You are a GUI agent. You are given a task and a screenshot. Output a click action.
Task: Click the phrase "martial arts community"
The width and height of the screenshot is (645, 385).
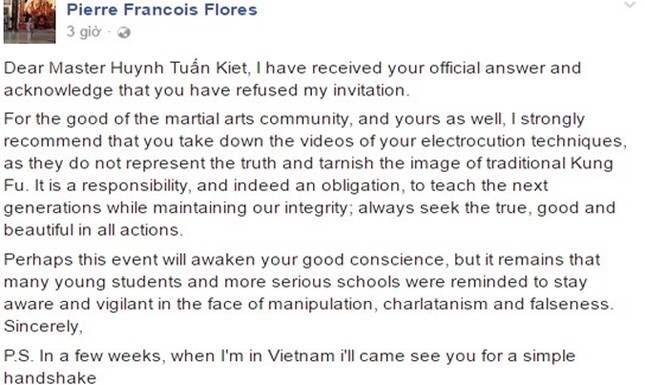(x=258, y=119)
